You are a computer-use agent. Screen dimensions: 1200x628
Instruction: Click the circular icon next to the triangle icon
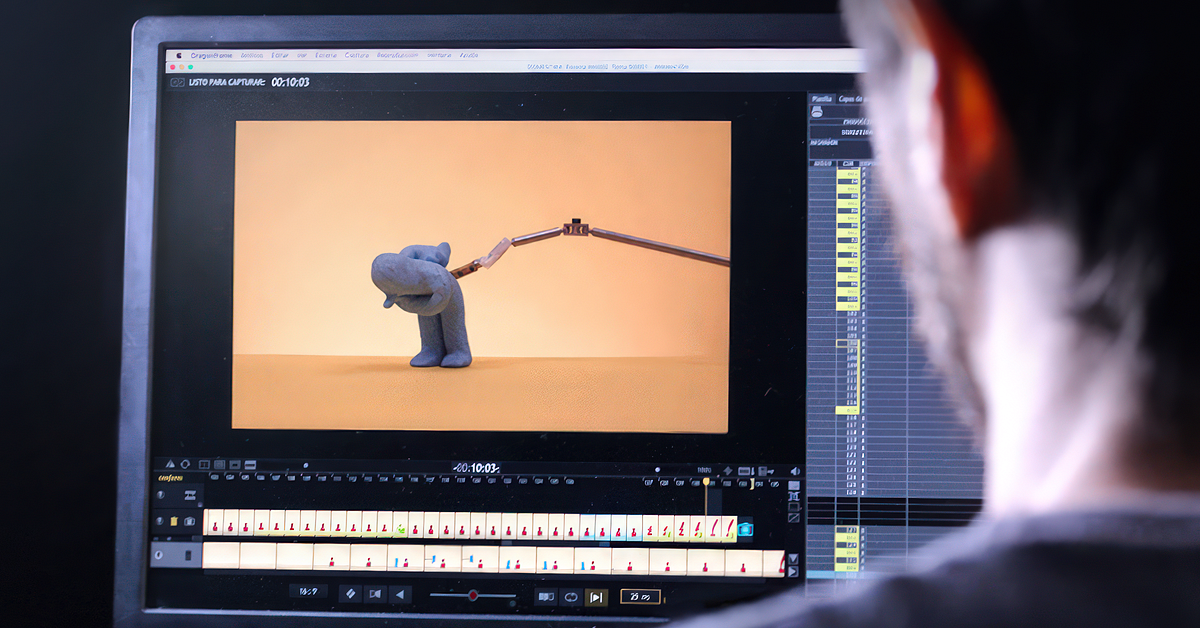coord(185,464)
